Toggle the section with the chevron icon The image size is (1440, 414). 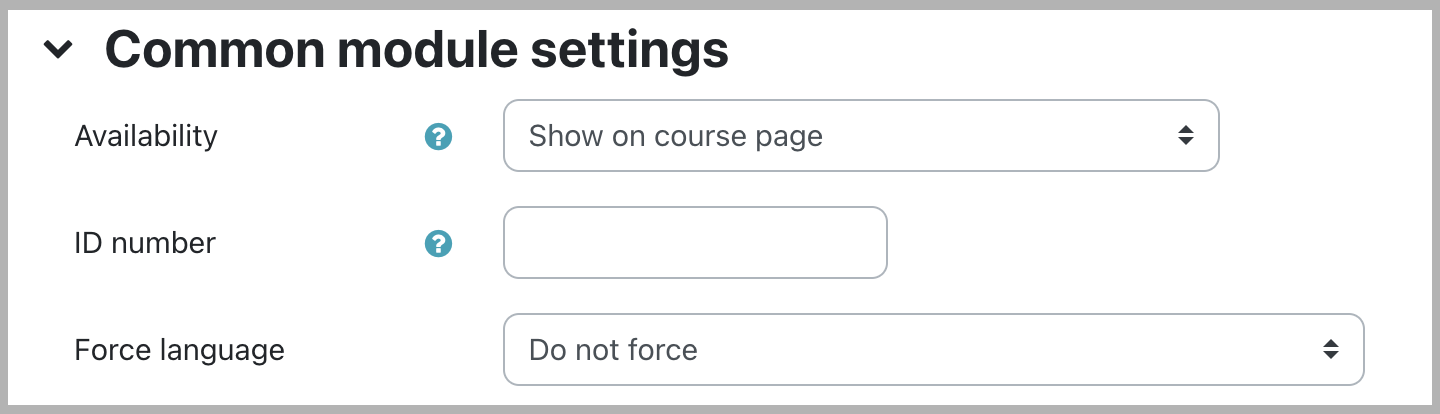(59, 49)
